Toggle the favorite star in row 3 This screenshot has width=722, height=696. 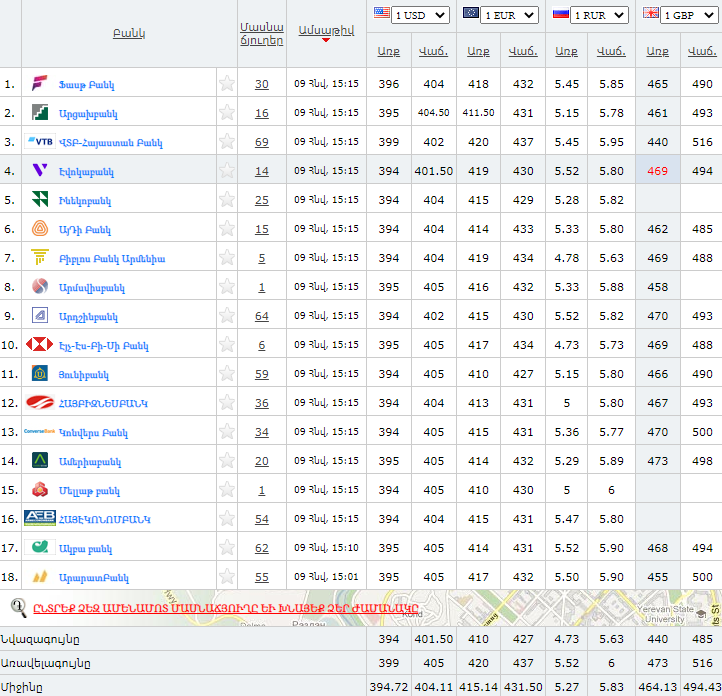coord(227,141)
